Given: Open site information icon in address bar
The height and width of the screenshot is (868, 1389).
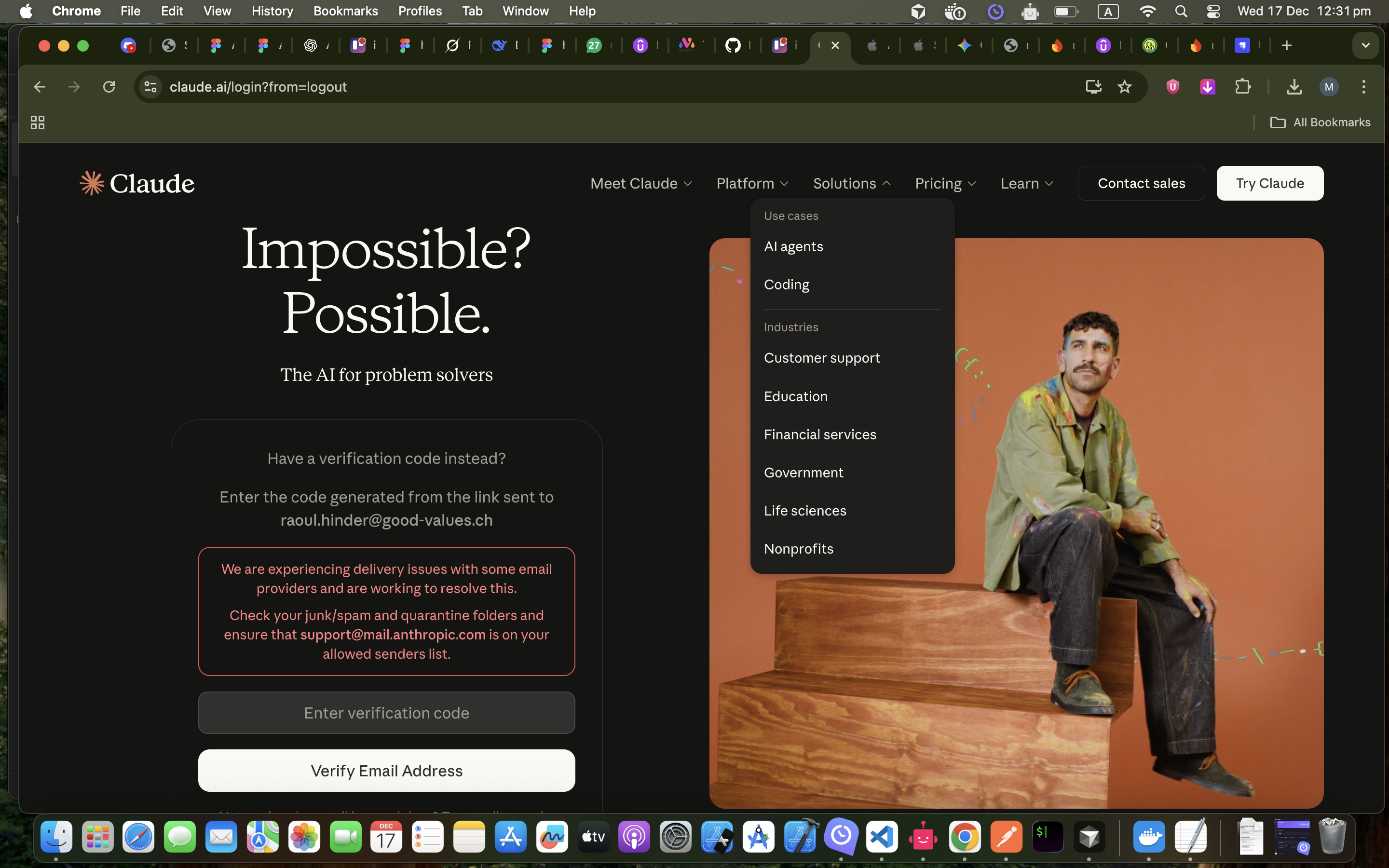Looking at the screenshot, I should pos(150,87).
